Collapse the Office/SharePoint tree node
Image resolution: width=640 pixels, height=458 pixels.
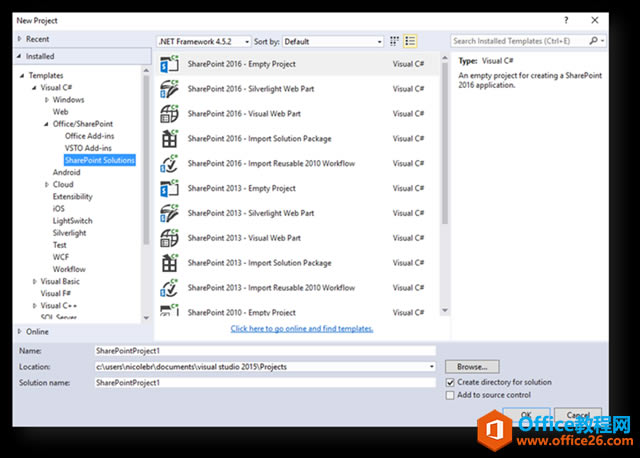pyautogui.click(x=47, y=124)
